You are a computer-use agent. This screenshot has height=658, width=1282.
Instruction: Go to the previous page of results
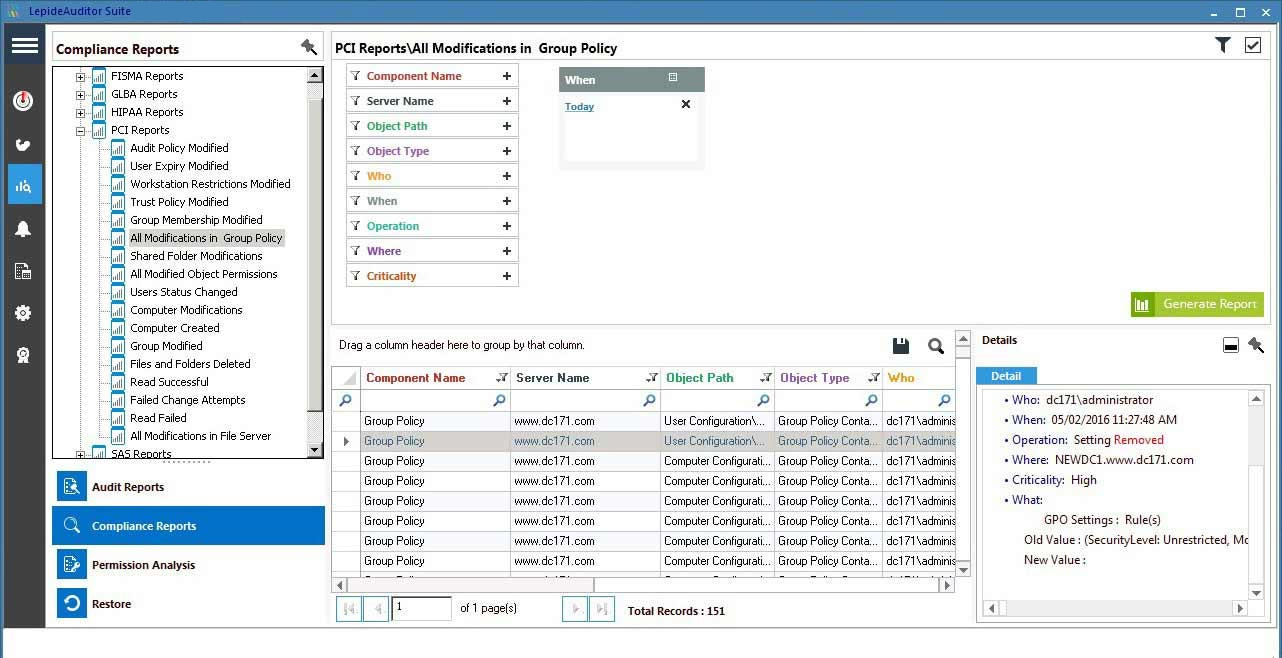pos(376,608)
